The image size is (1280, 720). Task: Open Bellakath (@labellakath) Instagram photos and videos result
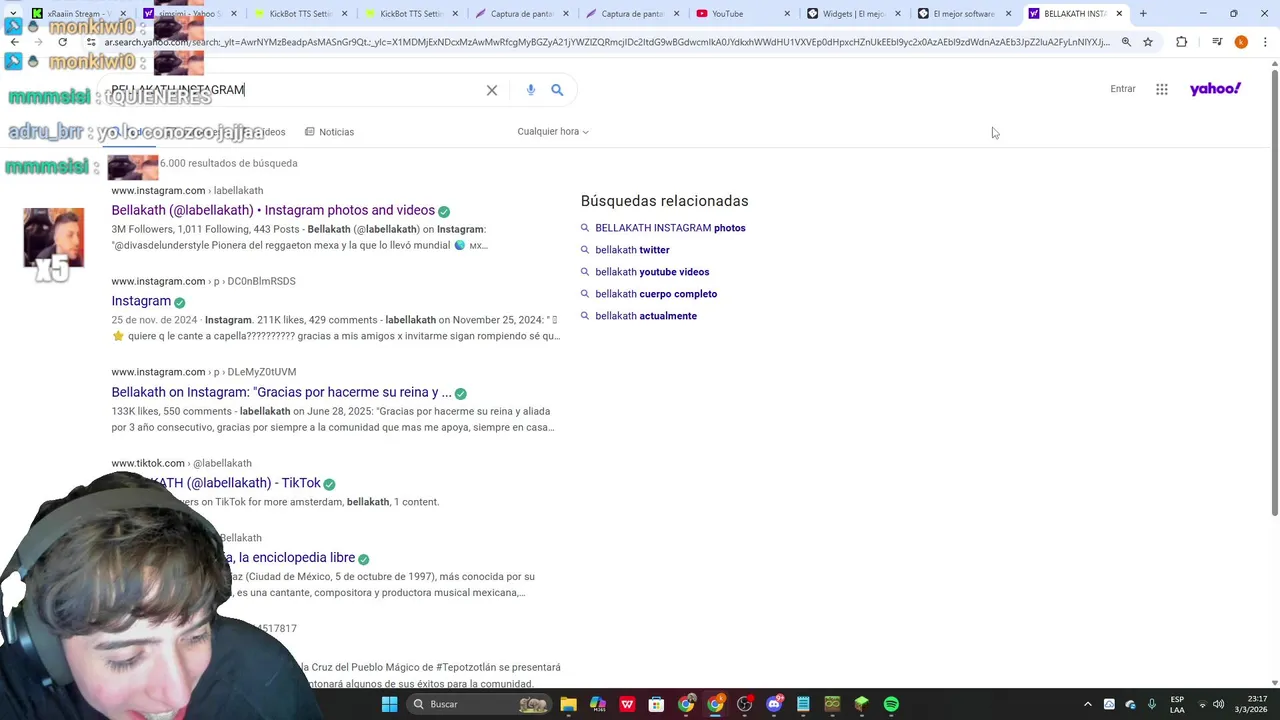click(x=273, y=210)
